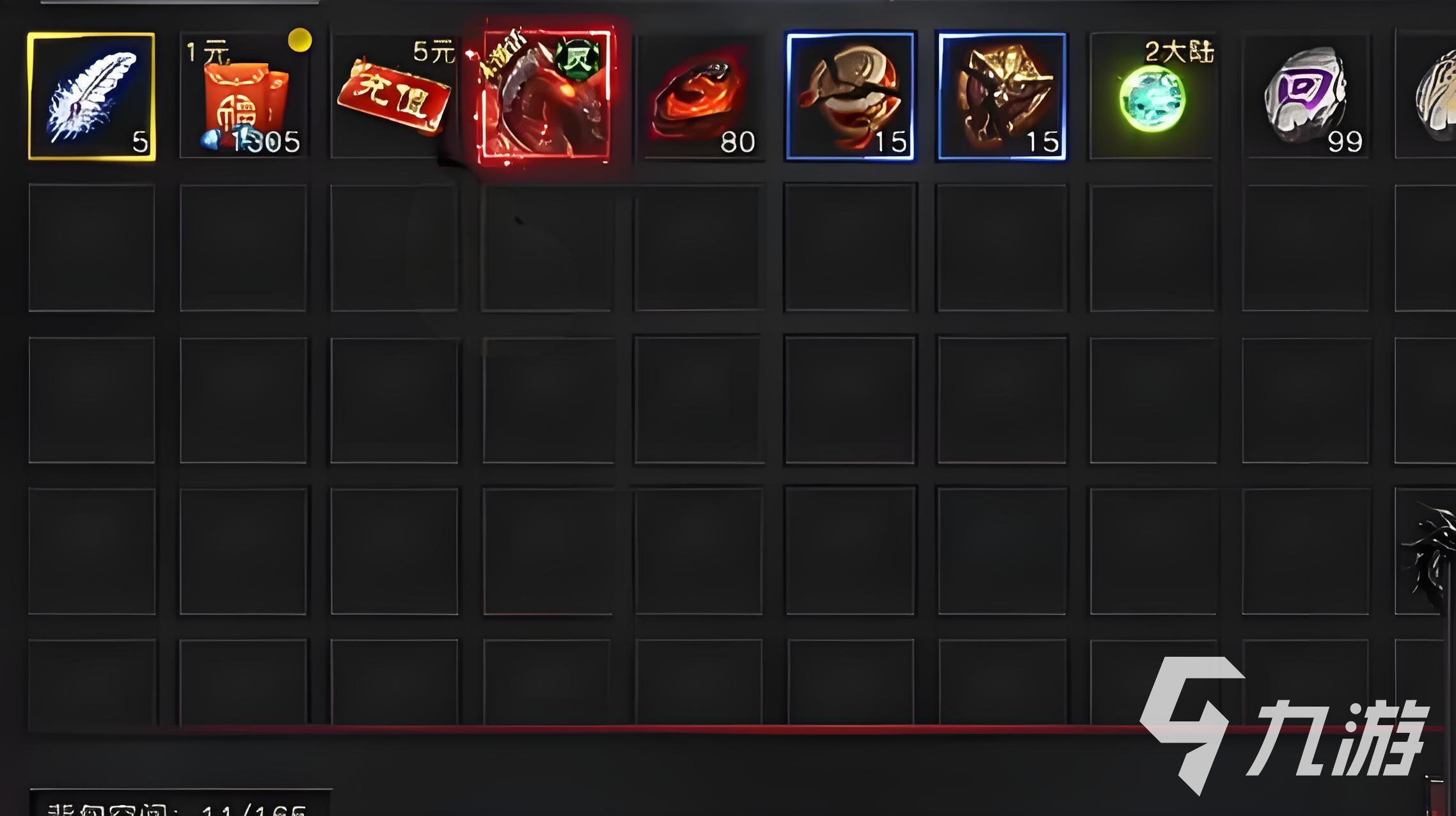Select the red glowing dragon equipment
The image size is (1456, 816).
click(x=546, y=96)
